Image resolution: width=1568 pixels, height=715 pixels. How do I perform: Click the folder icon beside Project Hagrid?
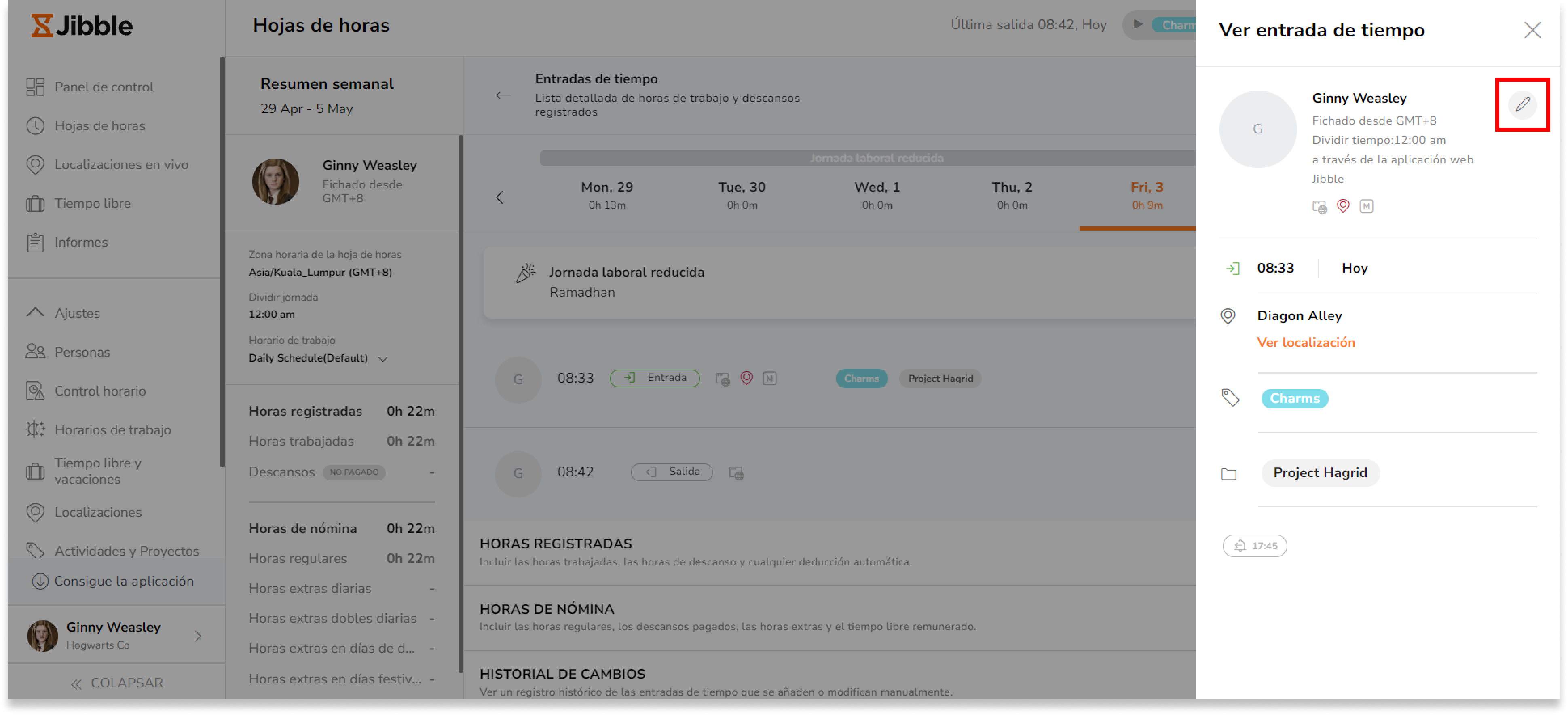(x=1228, y=474)
